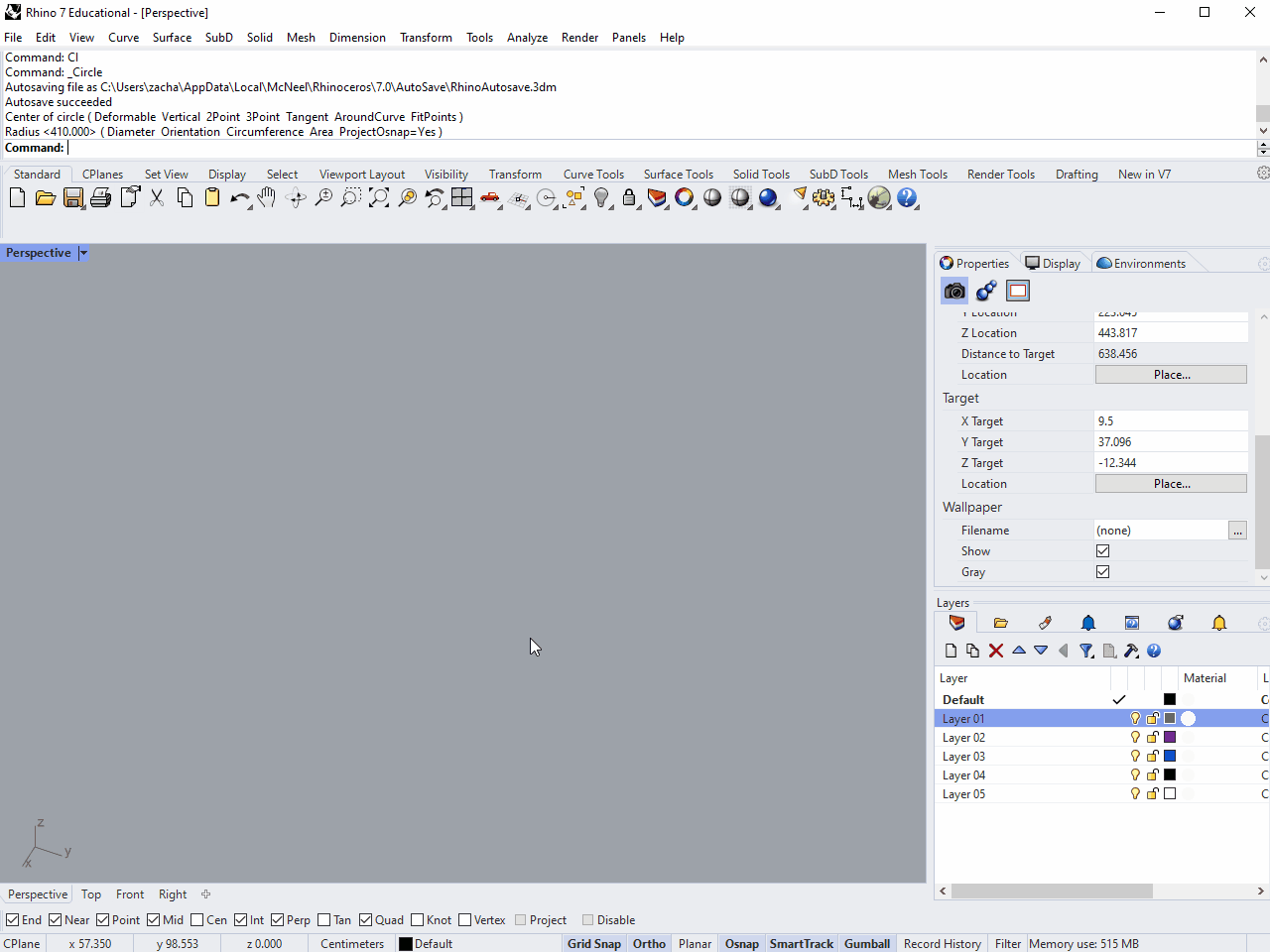Uncheck the Gray wallpaper checkbox
1270x952 pixels.
click(x=1102, y=572)
